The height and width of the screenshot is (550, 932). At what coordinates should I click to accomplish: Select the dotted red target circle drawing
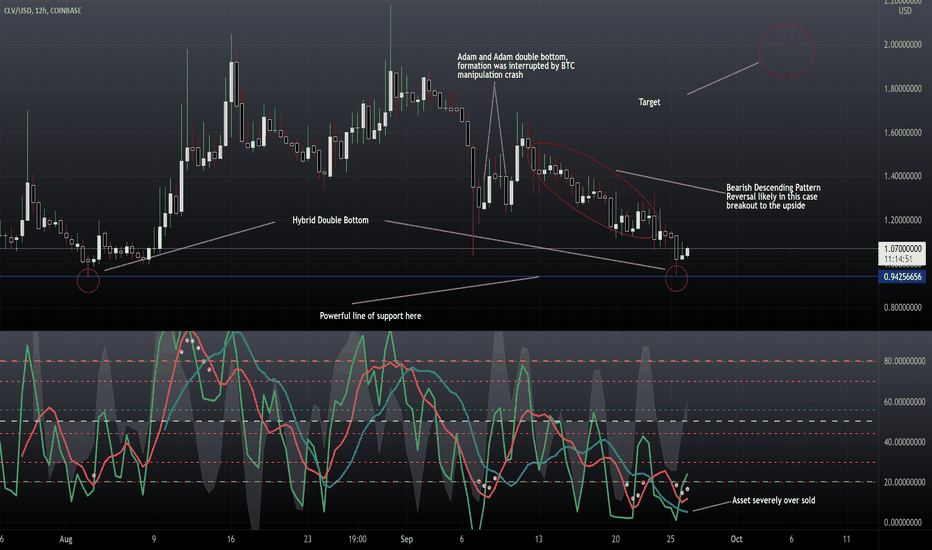click(x=786, y=51)
